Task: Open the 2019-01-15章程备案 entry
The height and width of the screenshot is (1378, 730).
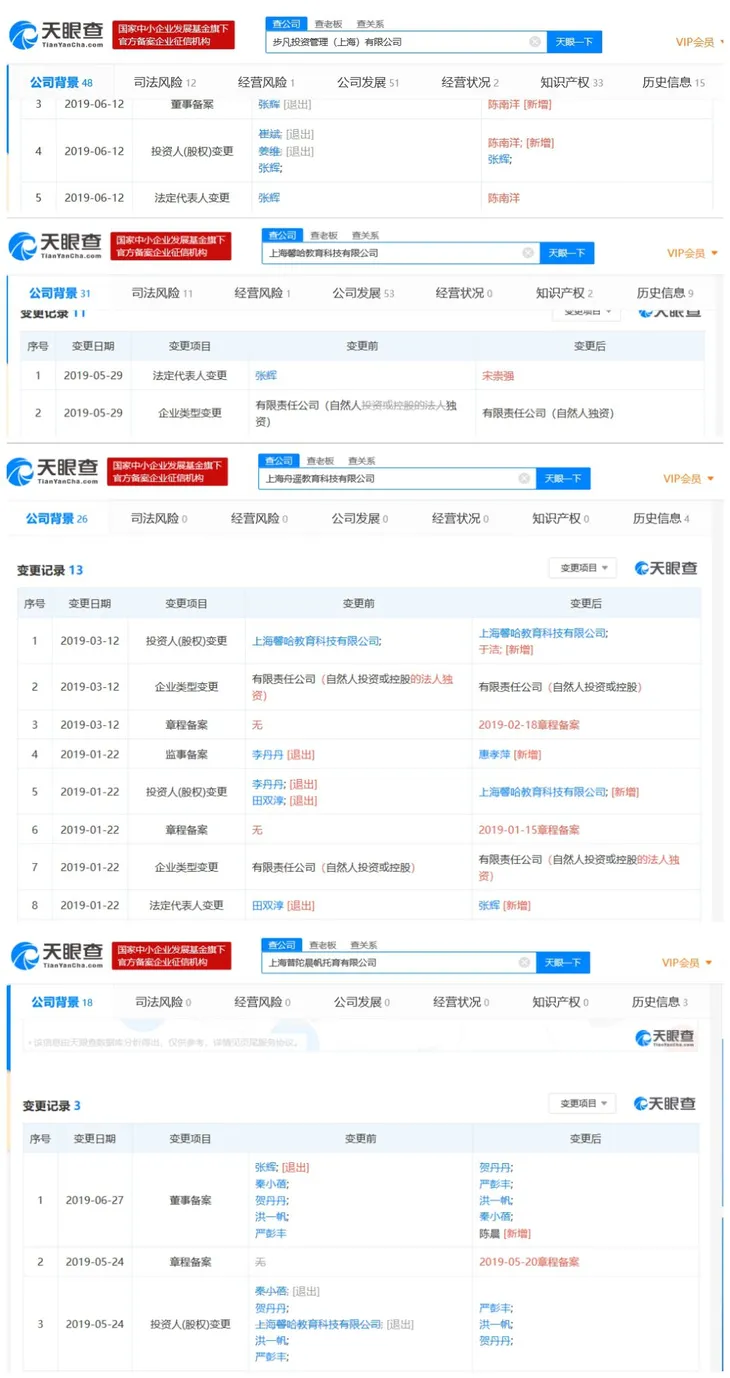Action: click(x=529, y=830)
